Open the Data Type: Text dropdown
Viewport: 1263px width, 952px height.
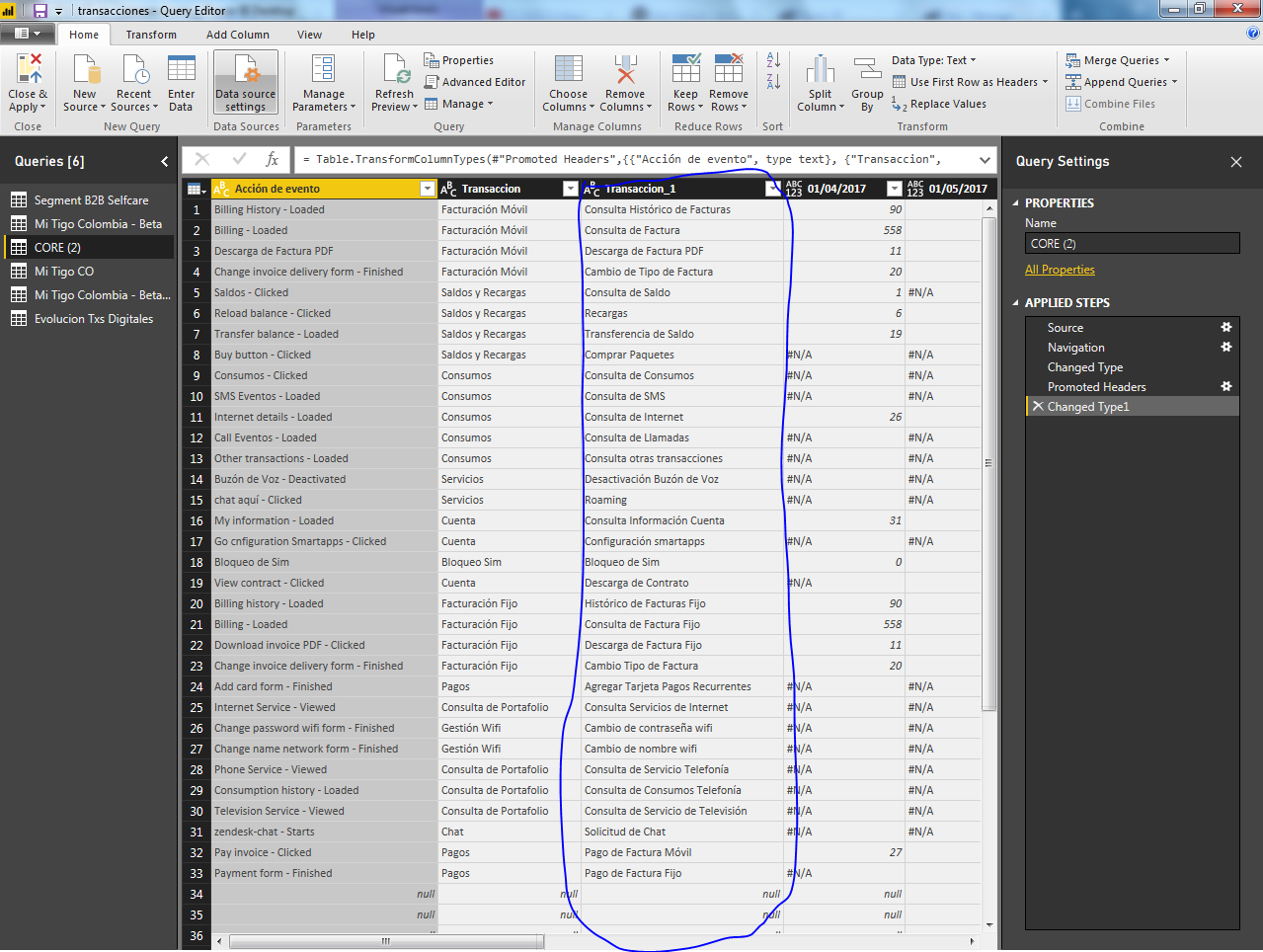click(x=934, y=60)
